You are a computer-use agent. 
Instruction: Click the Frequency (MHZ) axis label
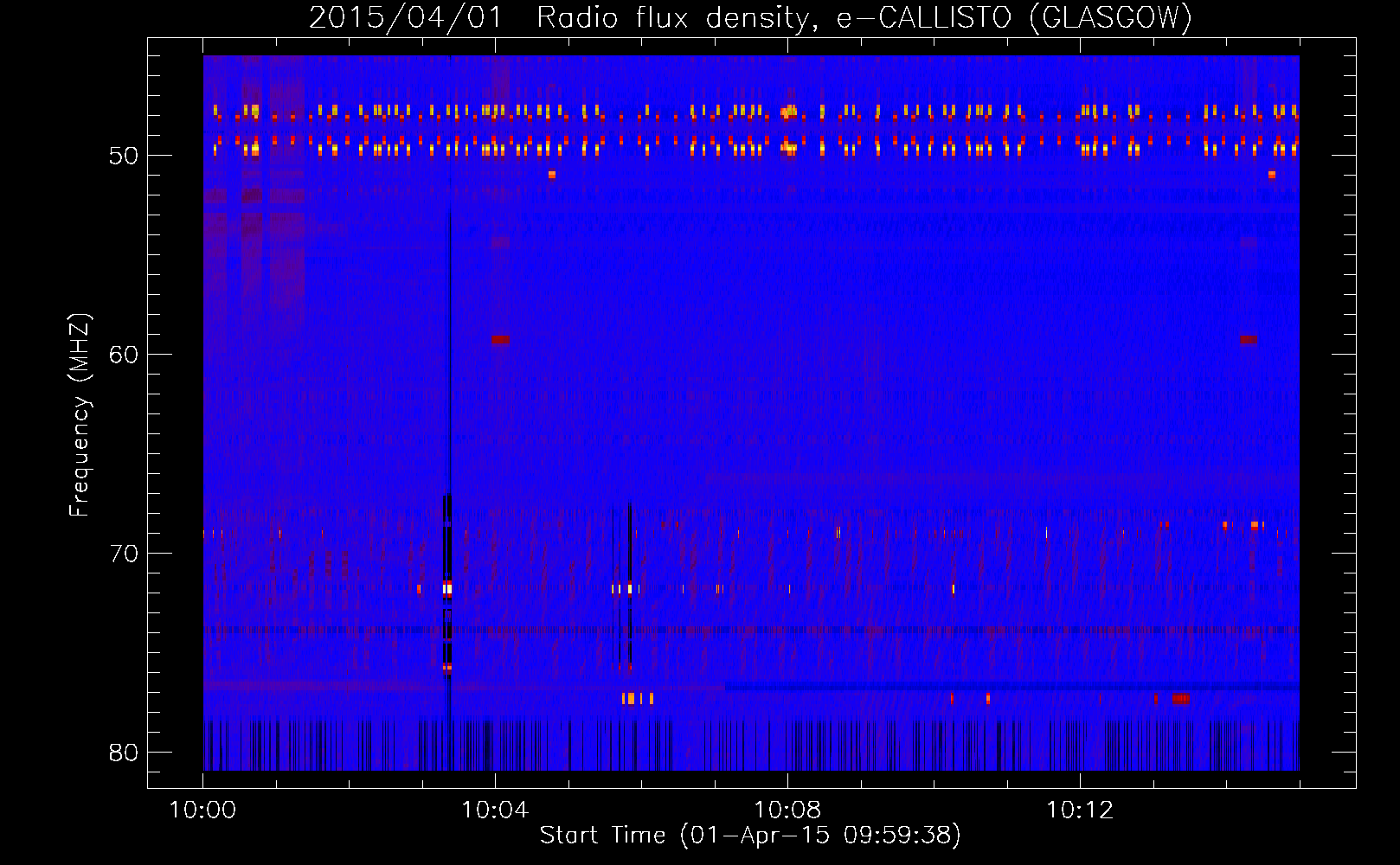pos(79,415)
